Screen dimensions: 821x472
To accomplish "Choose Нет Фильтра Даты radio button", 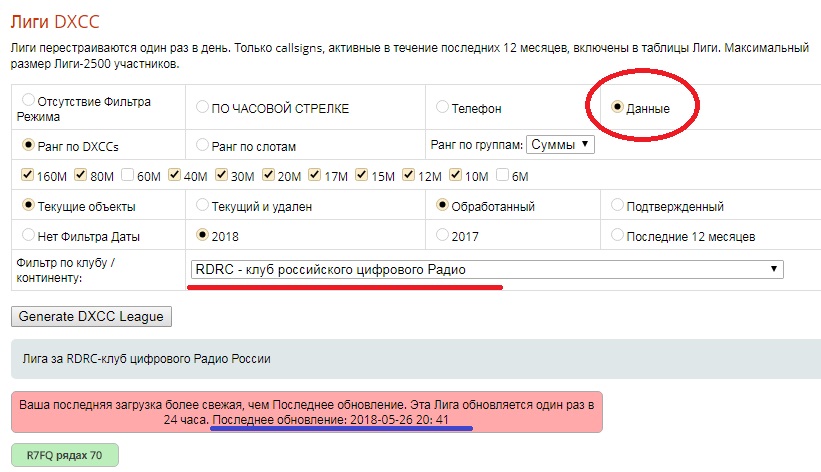I will (27, 235).
